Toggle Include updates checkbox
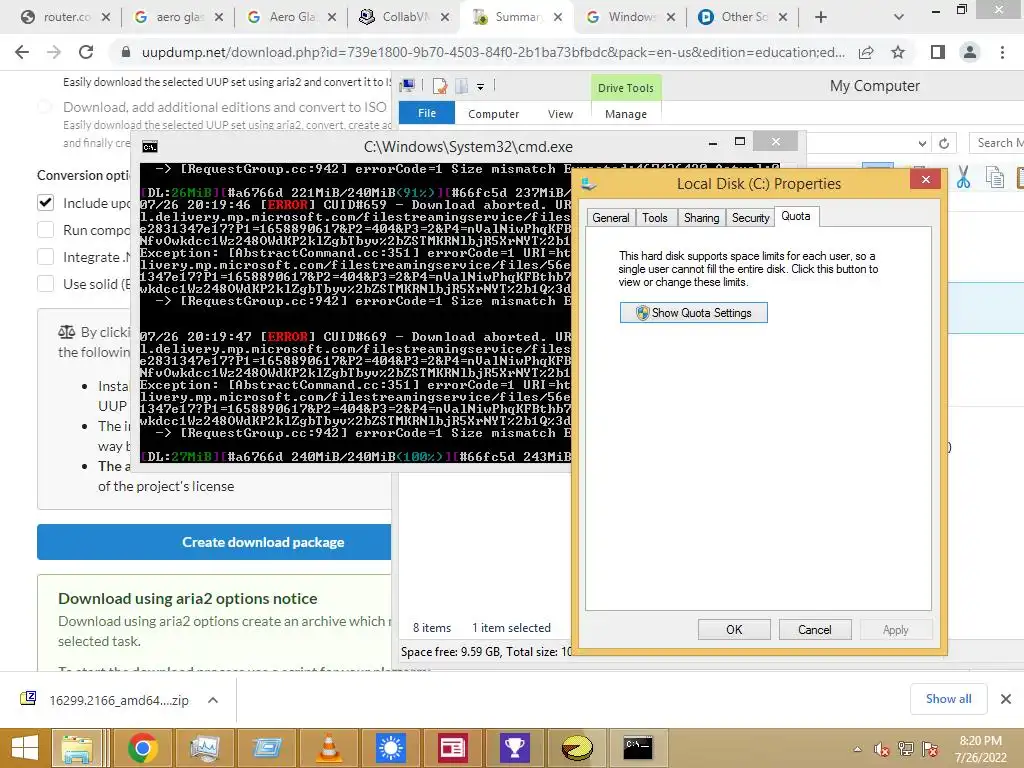 [45, 203]
